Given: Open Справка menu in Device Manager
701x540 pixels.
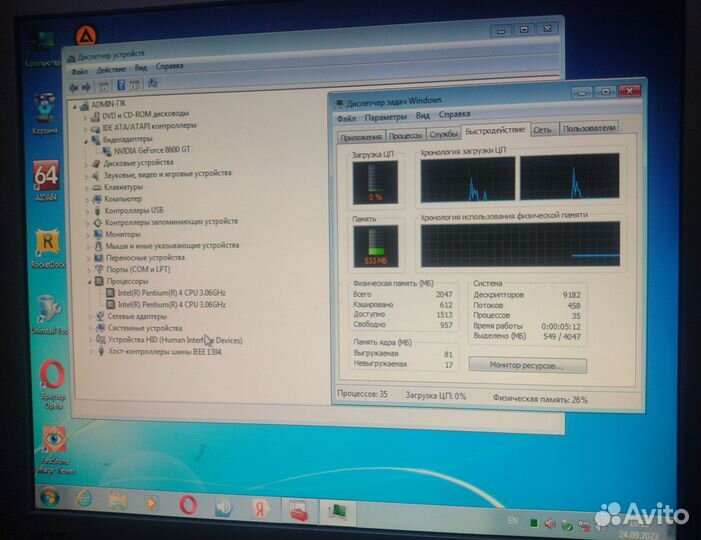Looking at the screenshot, I should (169, 67).
